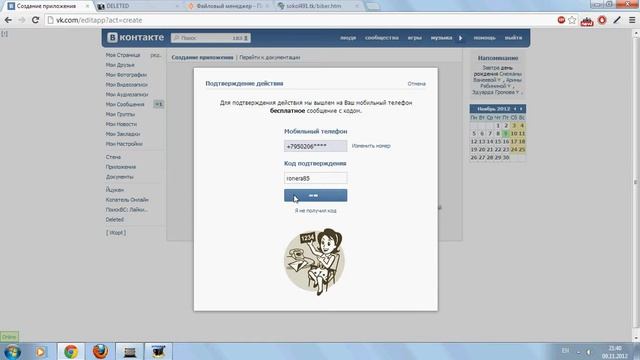Open Приложения in sidebar
Viewport: 640px width, 360px height.
click(x=121, y=167)
